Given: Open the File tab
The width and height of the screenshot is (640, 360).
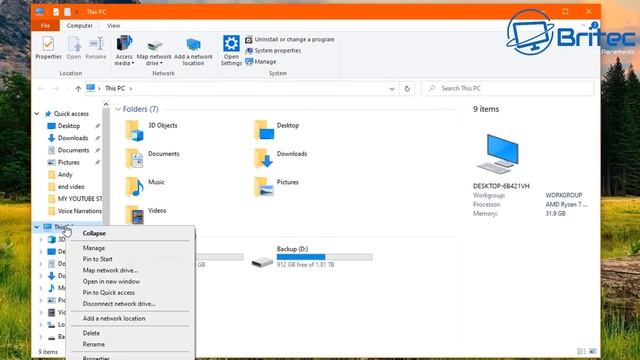Looking at the screenshot, I should (45, 26).
